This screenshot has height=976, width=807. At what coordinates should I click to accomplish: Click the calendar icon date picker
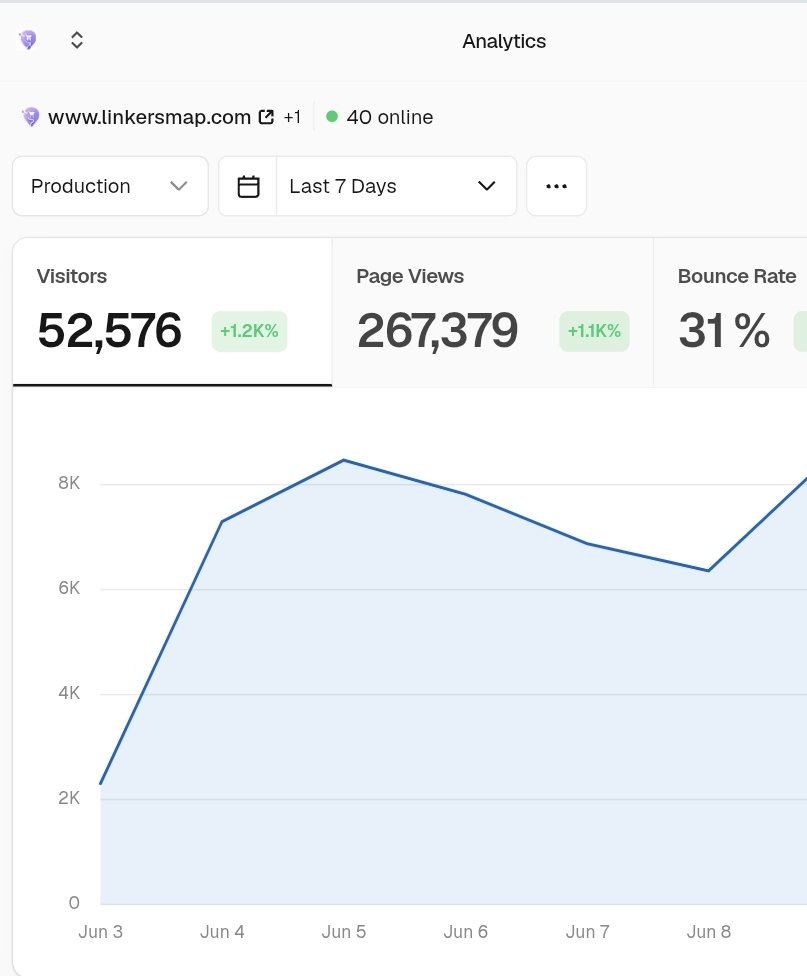tap(248, 186)
